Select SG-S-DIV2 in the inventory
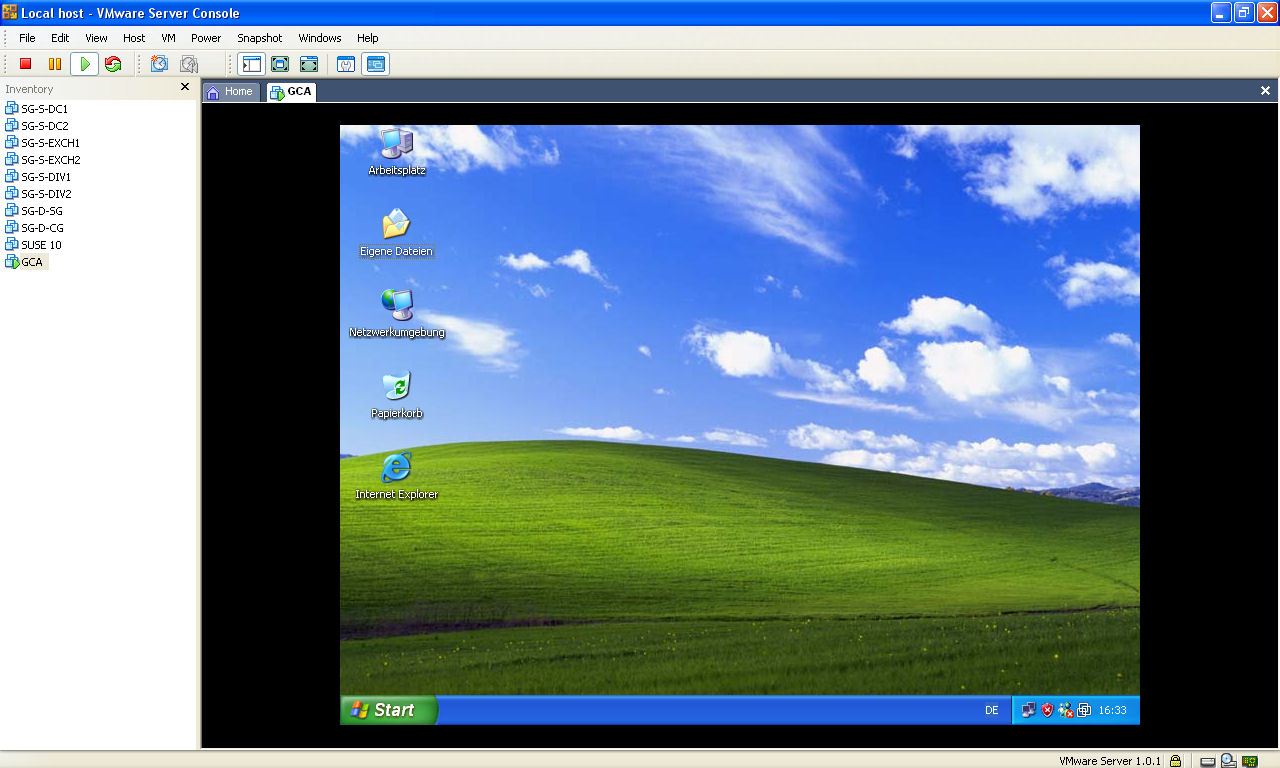This screenshot has height=768, width=1280. click(x=38, y=194)
